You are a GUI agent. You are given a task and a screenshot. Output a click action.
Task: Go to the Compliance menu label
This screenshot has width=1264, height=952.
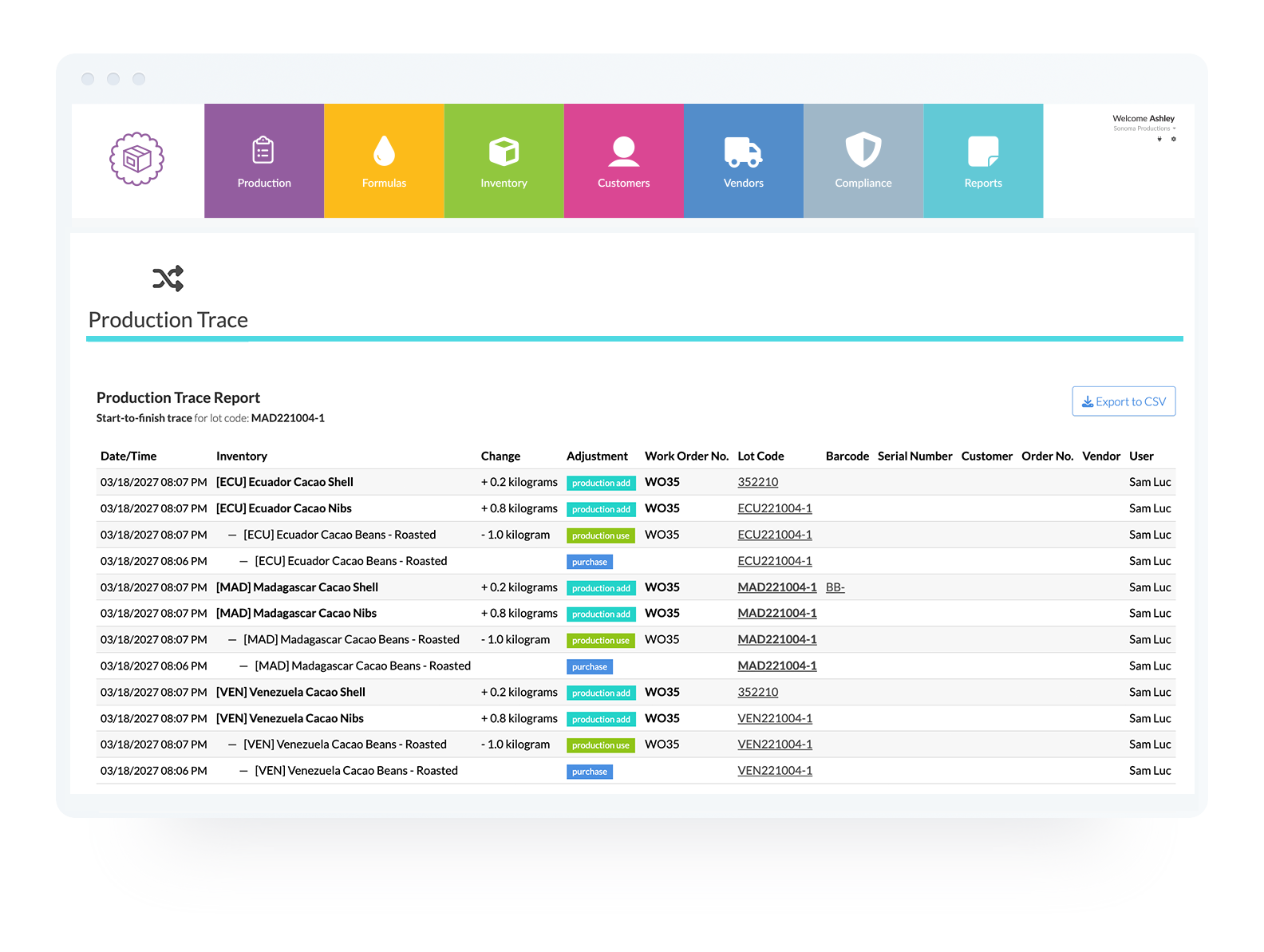(x=863, y=183)
